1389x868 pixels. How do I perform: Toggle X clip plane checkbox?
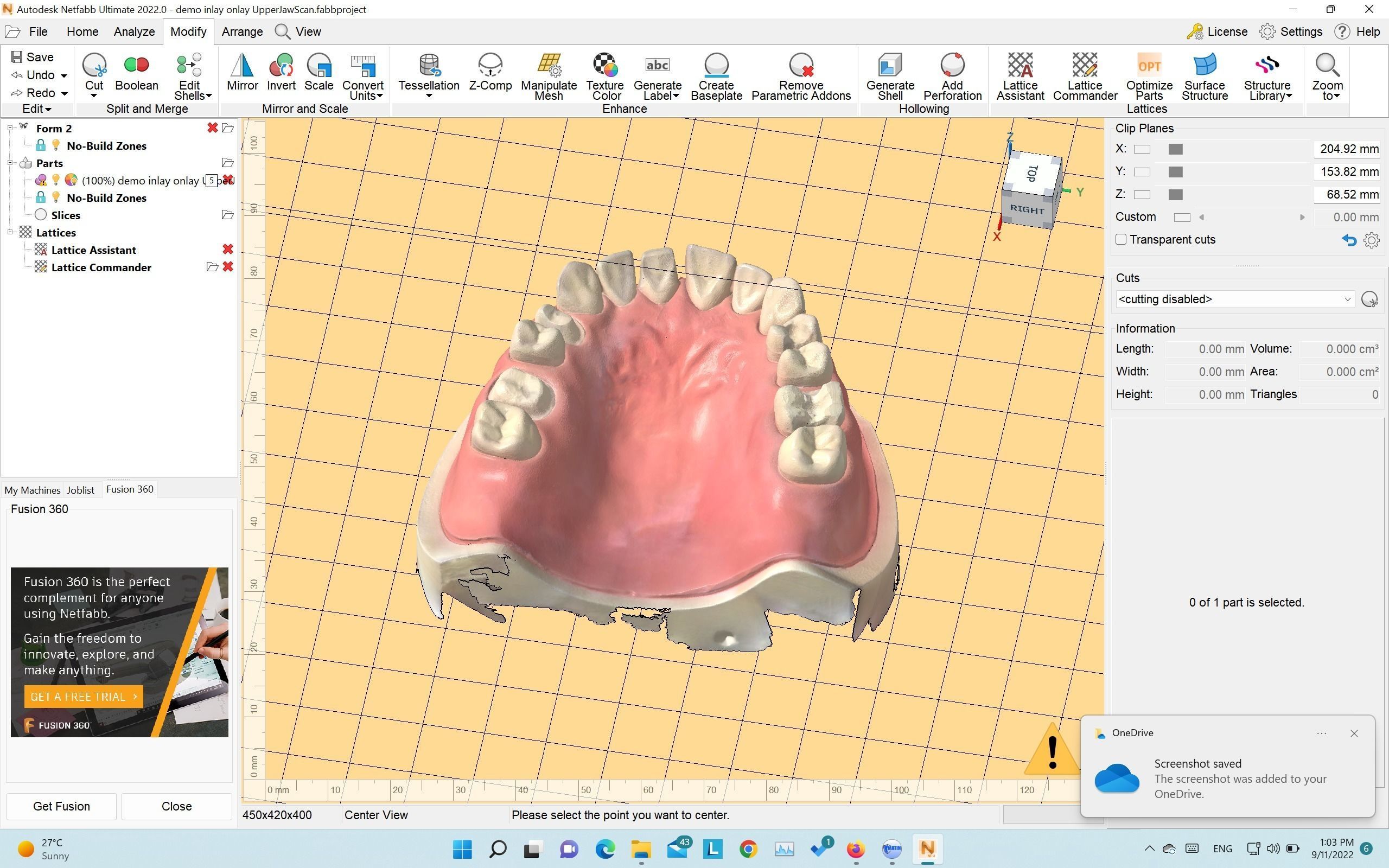click(1142, 149)
